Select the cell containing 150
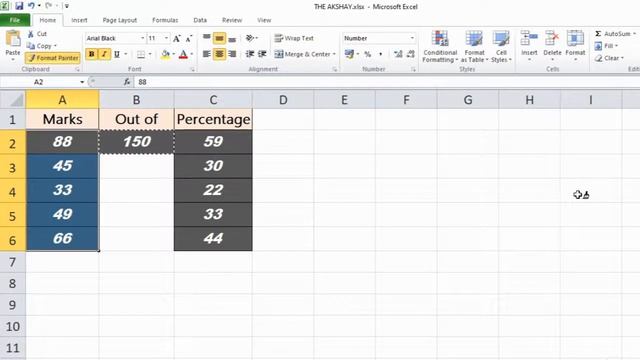This screenshot has width=640, height=360. (x=137, y=142)
